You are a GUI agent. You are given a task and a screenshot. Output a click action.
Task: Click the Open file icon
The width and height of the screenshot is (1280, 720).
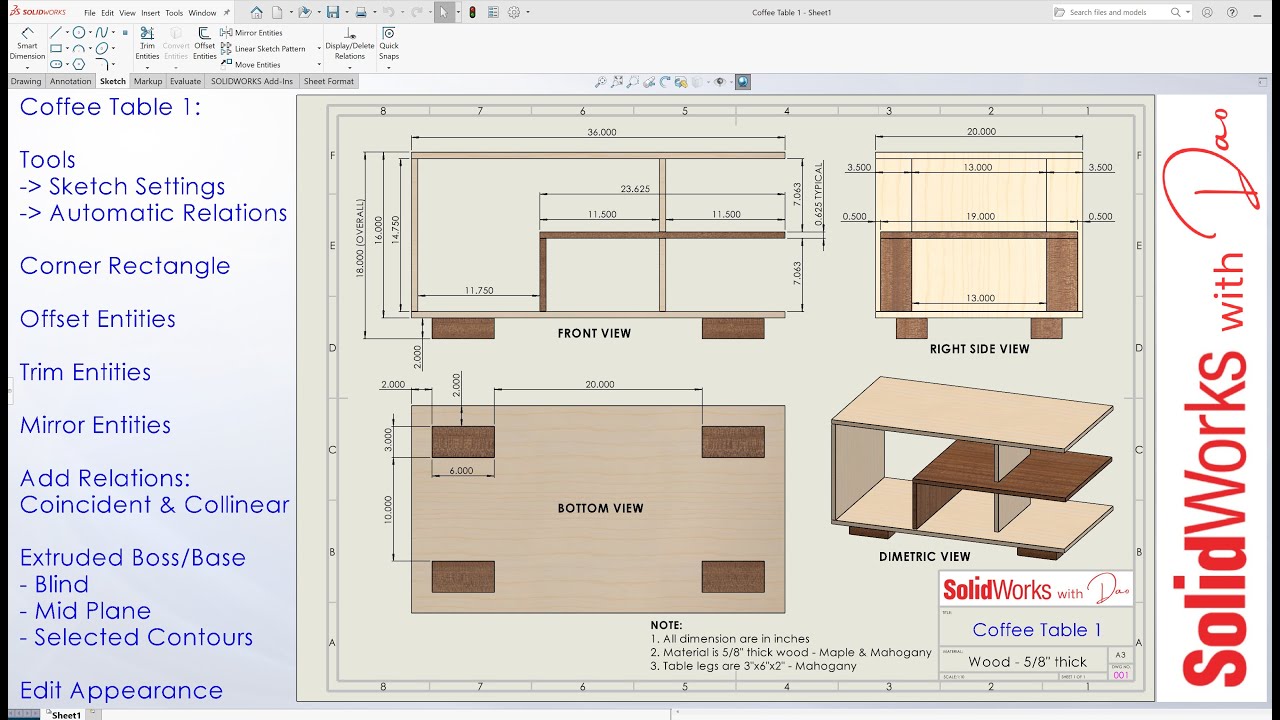pyautogui.click(x=305, y=12)
